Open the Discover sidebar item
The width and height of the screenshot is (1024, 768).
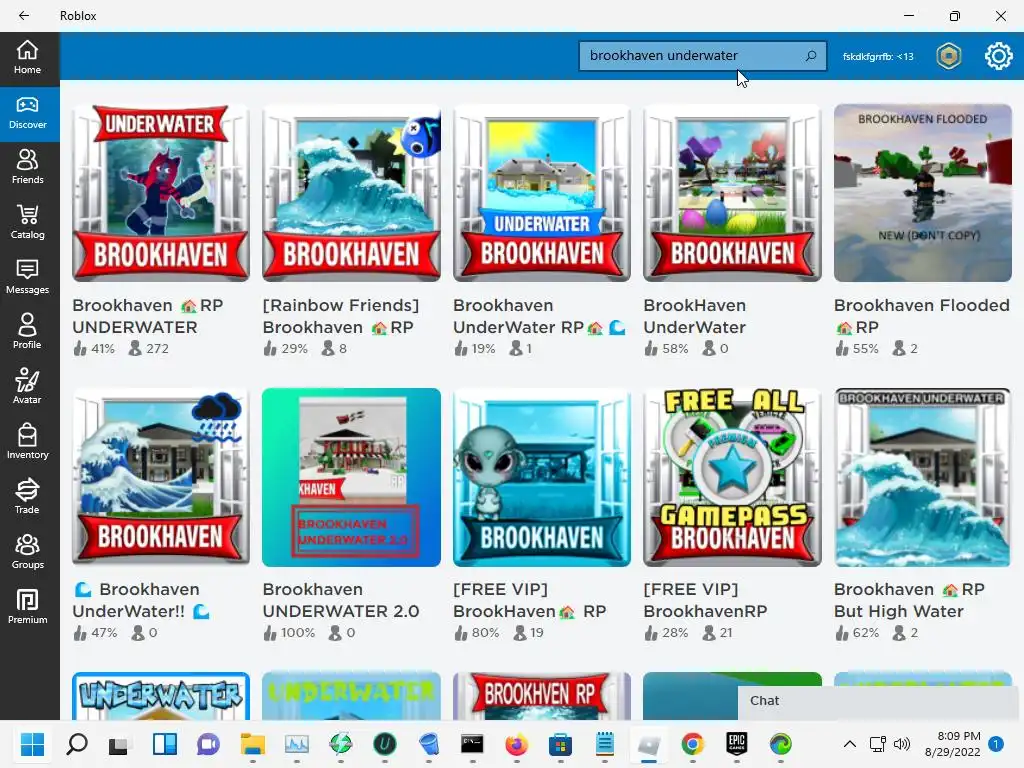pyautogui.click(x=27, y=113)
